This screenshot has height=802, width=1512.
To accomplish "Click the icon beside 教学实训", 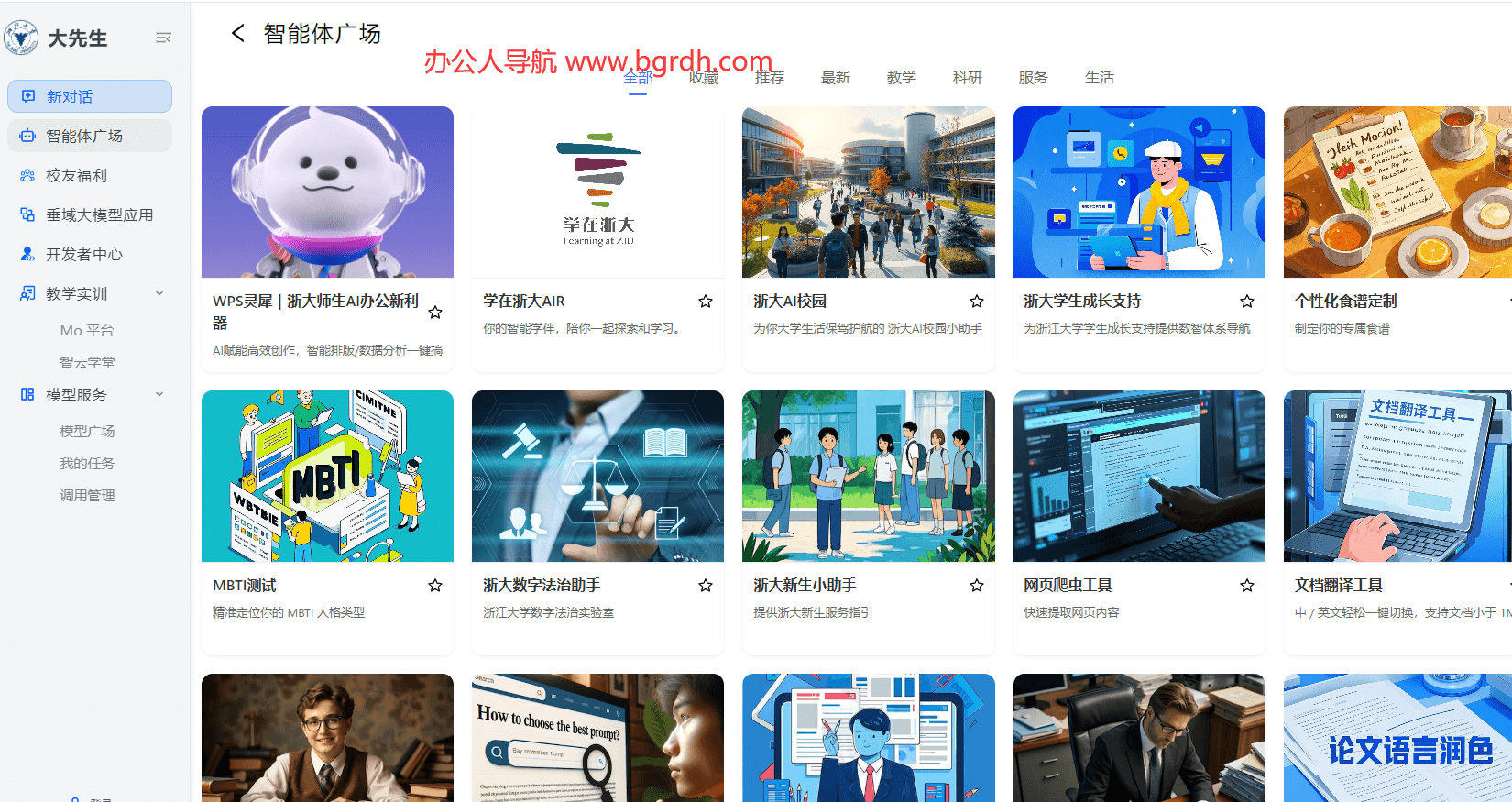I will (x=27, y=293).
